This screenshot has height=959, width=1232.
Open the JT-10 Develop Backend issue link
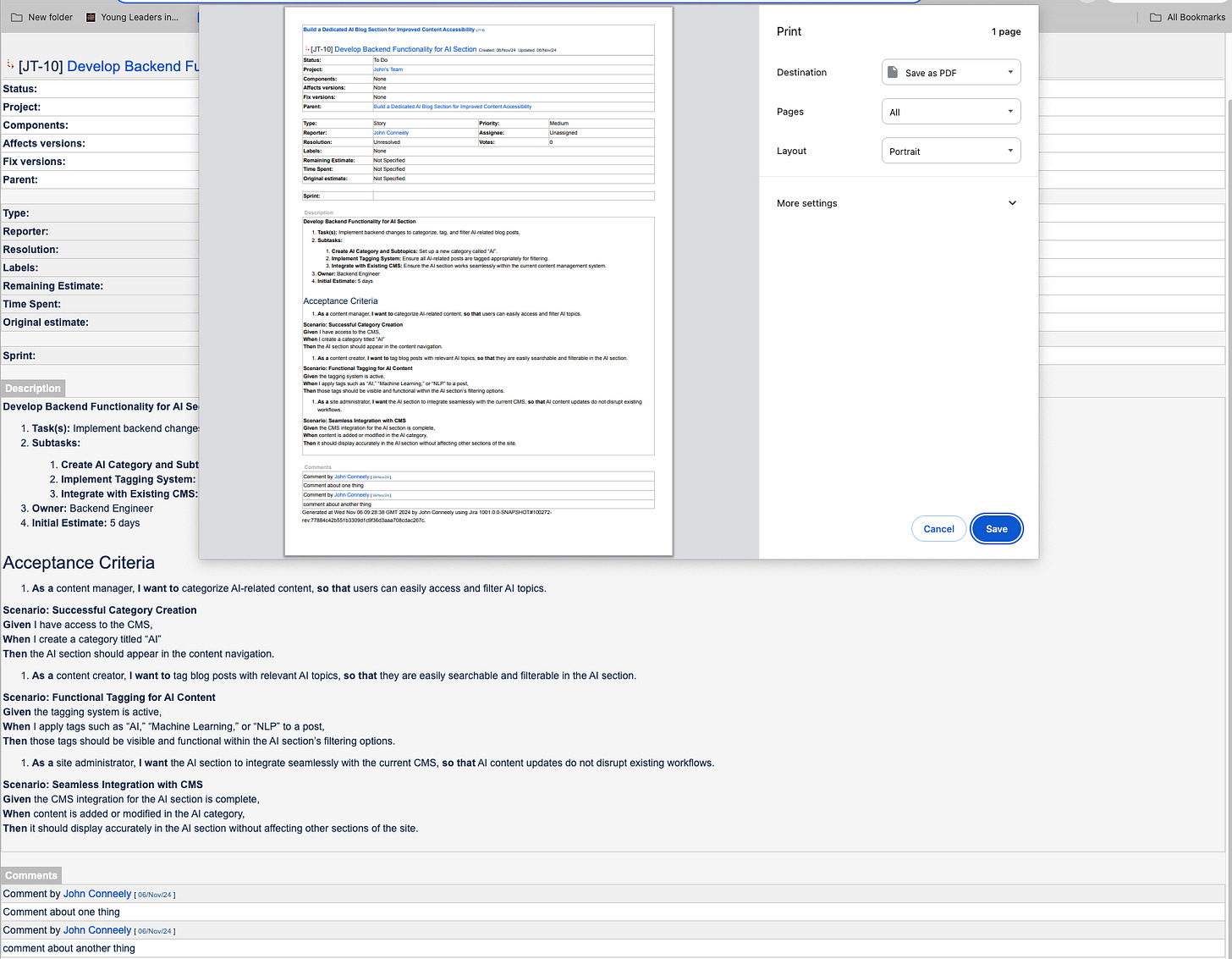133,66
